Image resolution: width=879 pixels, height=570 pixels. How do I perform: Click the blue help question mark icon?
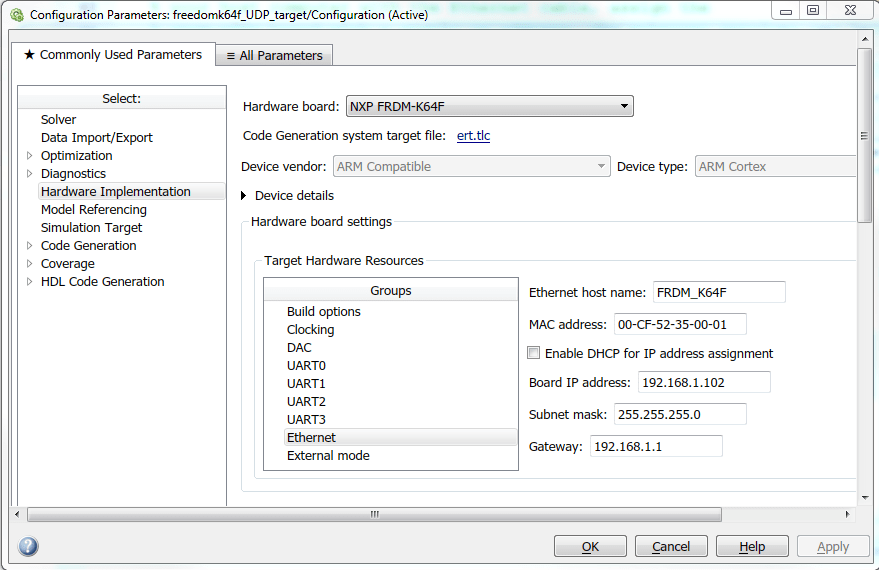pyautogui.click(x=28, y=546)
